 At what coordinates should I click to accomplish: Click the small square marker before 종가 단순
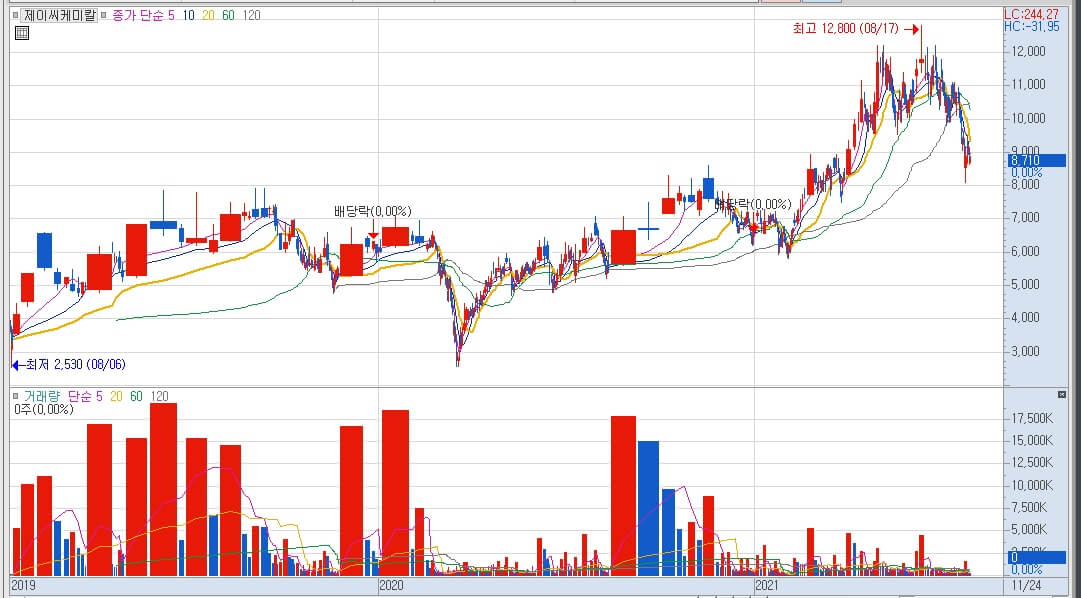click(x=105, y=15)
